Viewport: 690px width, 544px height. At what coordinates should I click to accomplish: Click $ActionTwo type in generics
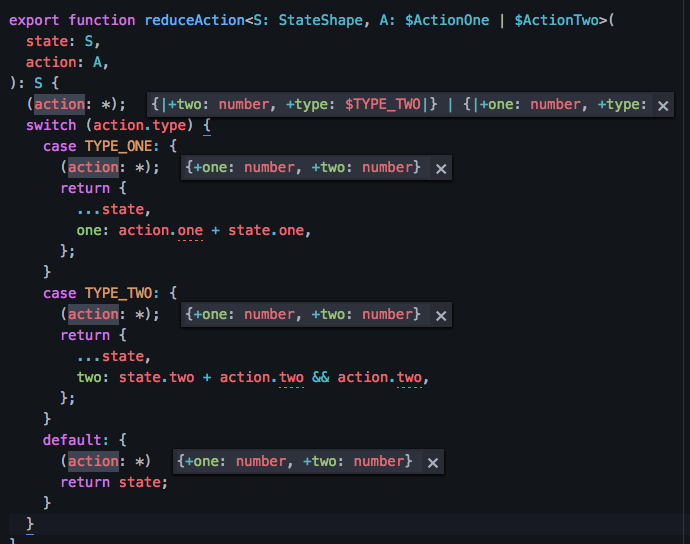click(557, 20)
